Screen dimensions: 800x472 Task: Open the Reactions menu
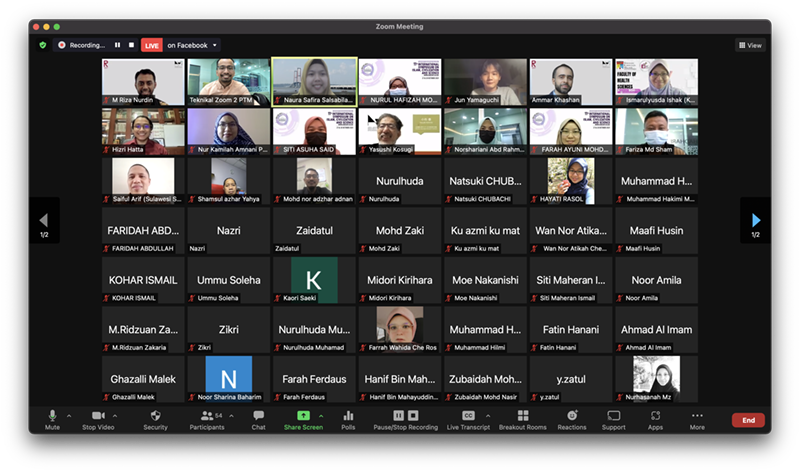pyautogui.click(x=572, y=418)
